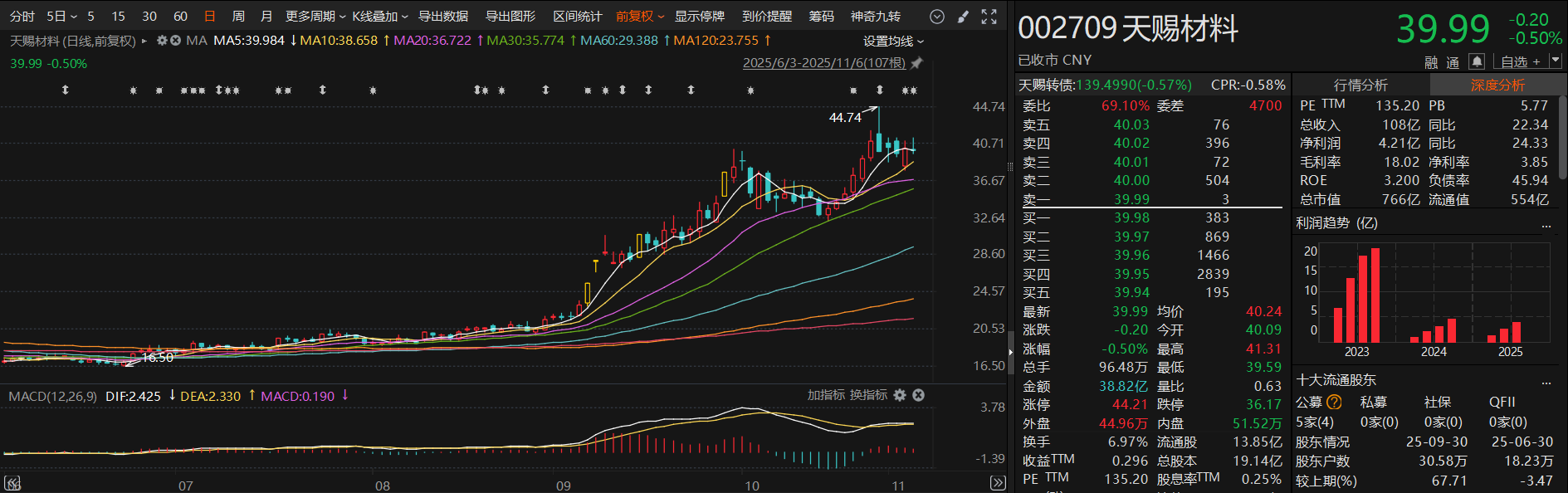
Task: Pin the chart date range
Action: [x=916, y=63]
